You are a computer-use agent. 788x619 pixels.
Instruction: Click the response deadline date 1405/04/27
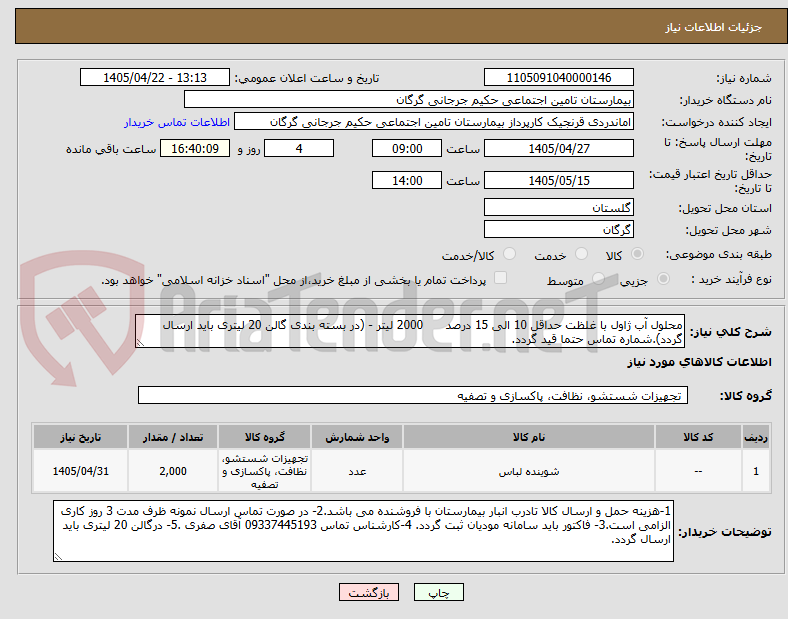[559, 149]
